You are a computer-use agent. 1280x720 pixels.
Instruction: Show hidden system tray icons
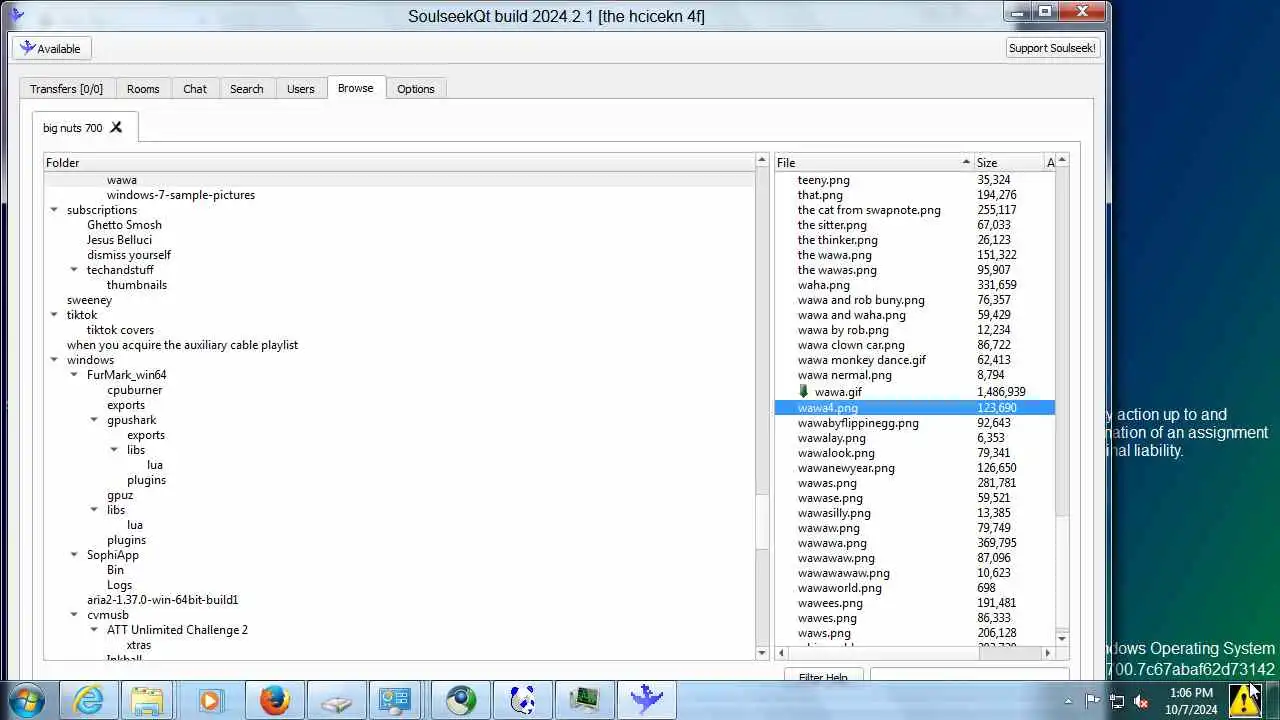1068,701
